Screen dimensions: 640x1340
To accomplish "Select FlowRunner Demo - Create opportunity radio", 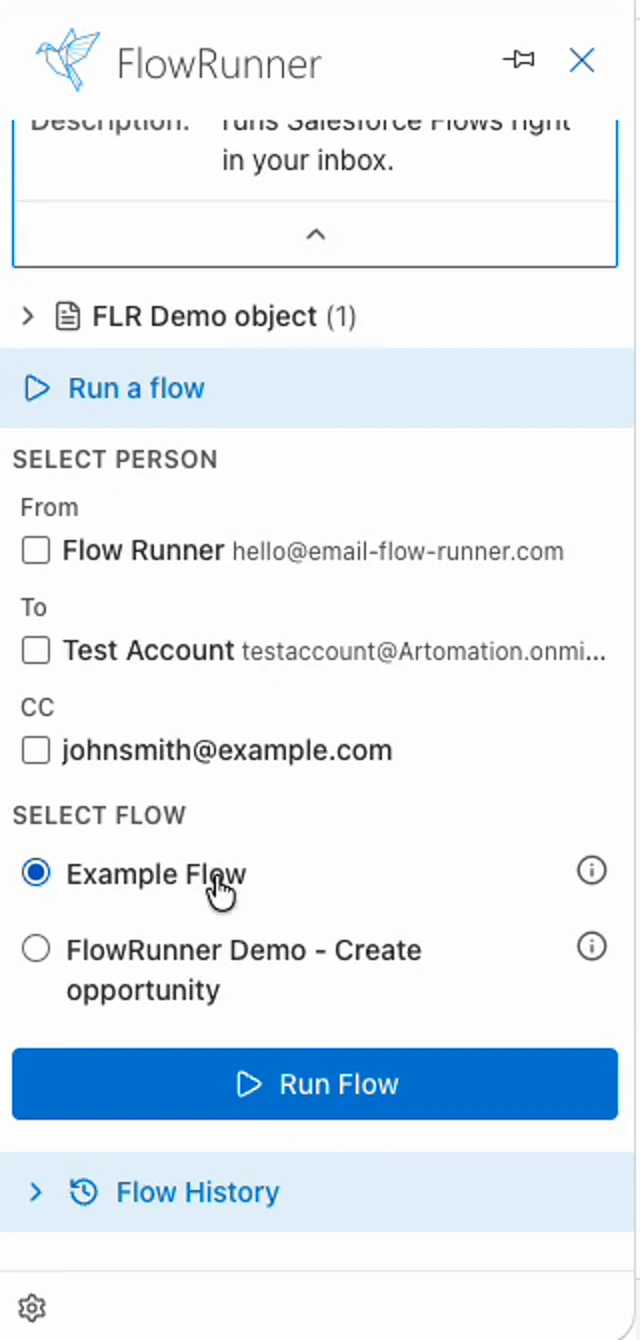I will pos(36,949).
